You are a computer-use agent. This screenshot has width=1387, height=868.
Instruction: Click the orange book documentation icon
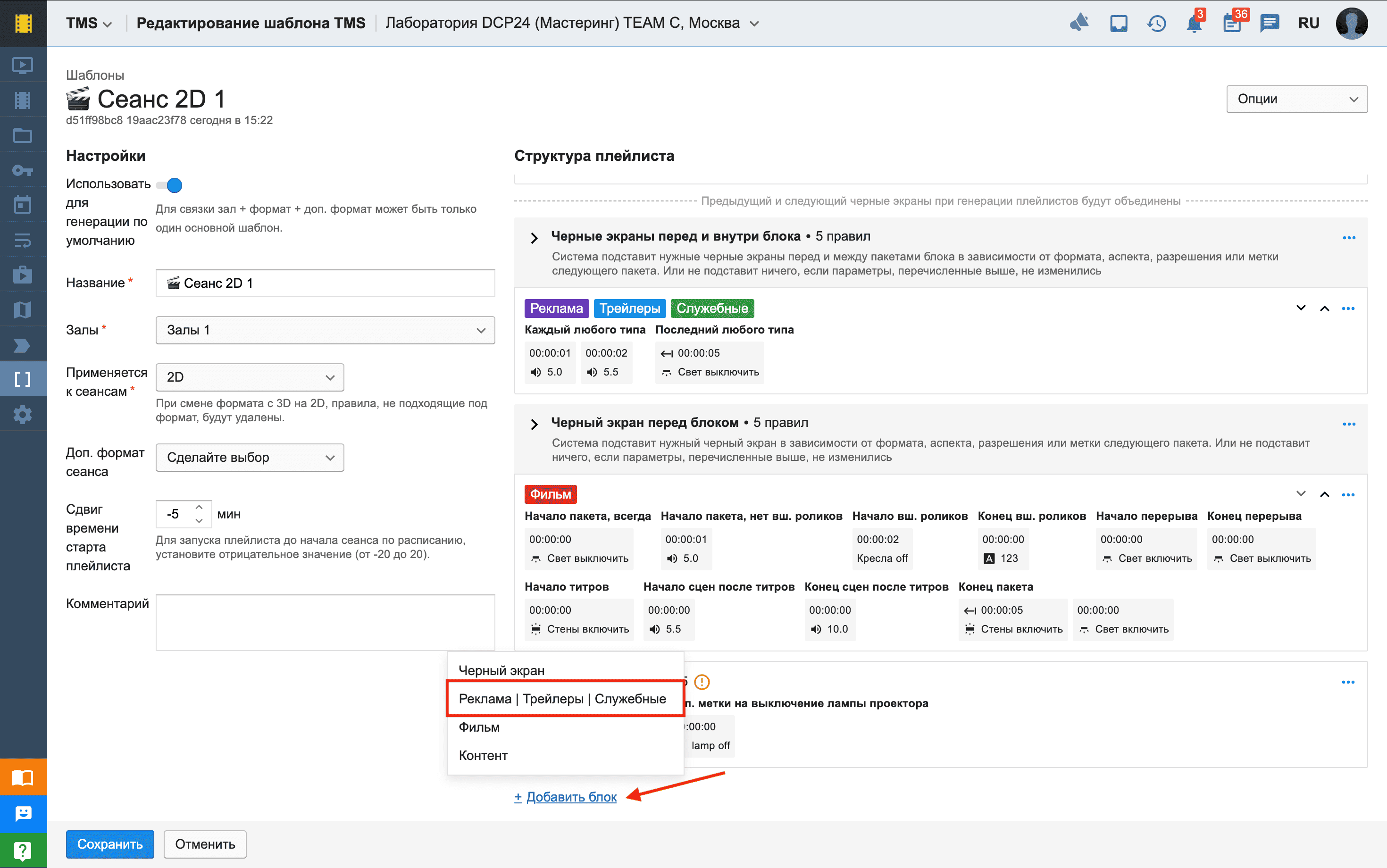[23, 777]
